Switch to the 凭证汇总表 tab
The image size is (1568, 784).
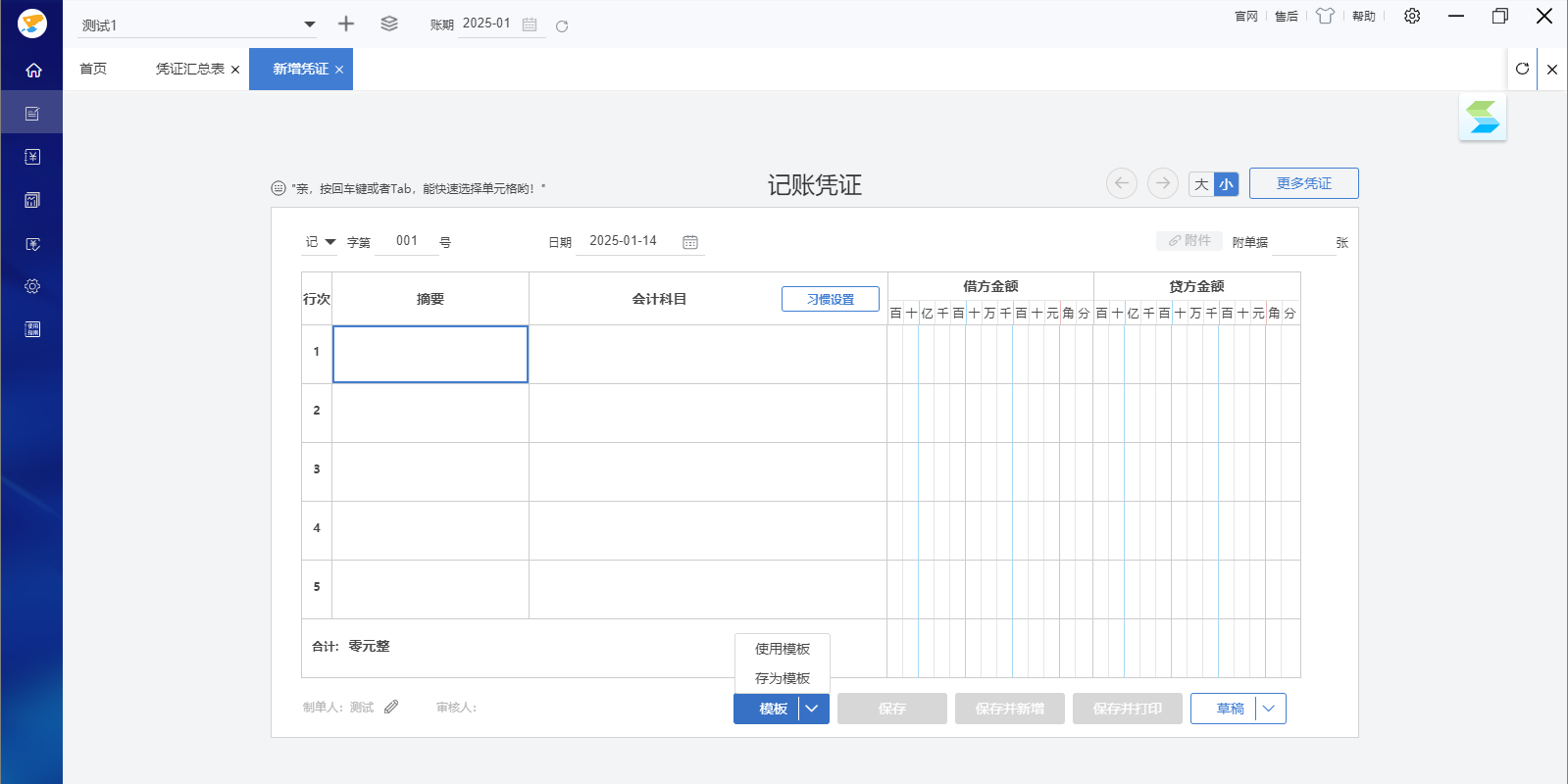190,69
